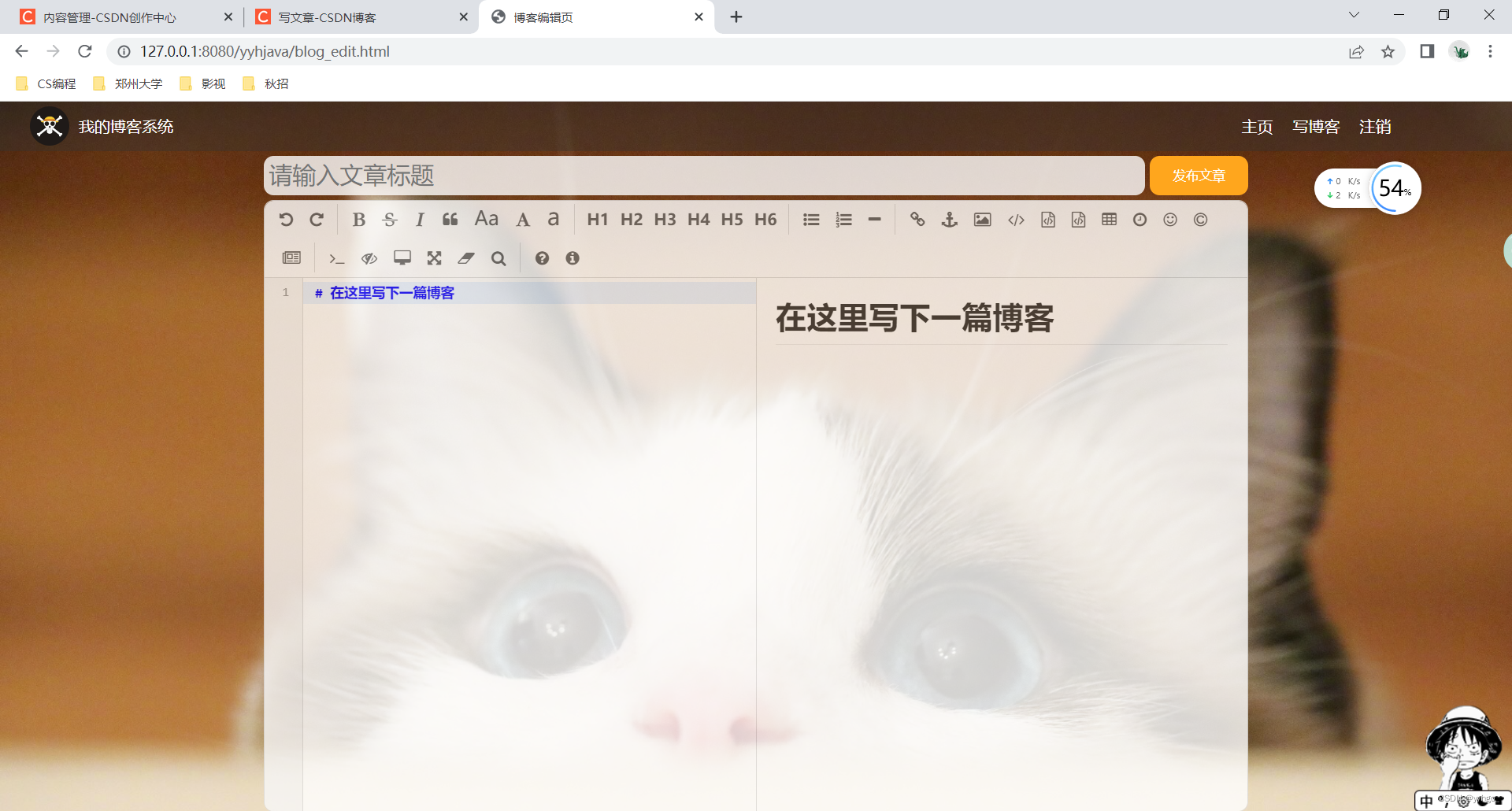Open the 郑州大学 bookmark folder
The width and height of the screenshot is (1512, 811).
click(x=128, y=83)
